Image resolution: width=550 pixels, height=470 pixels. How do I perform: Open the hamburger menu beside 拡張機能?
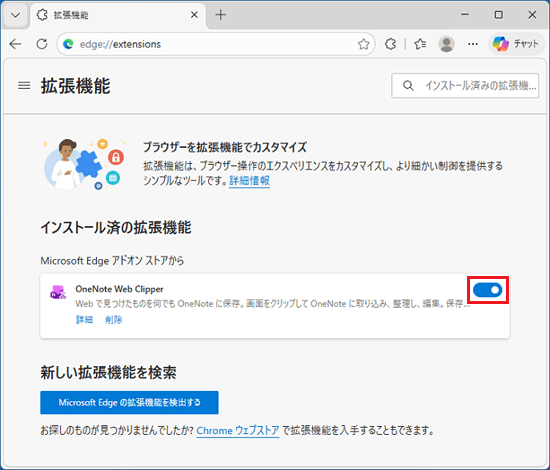click(x=24, y=86)
